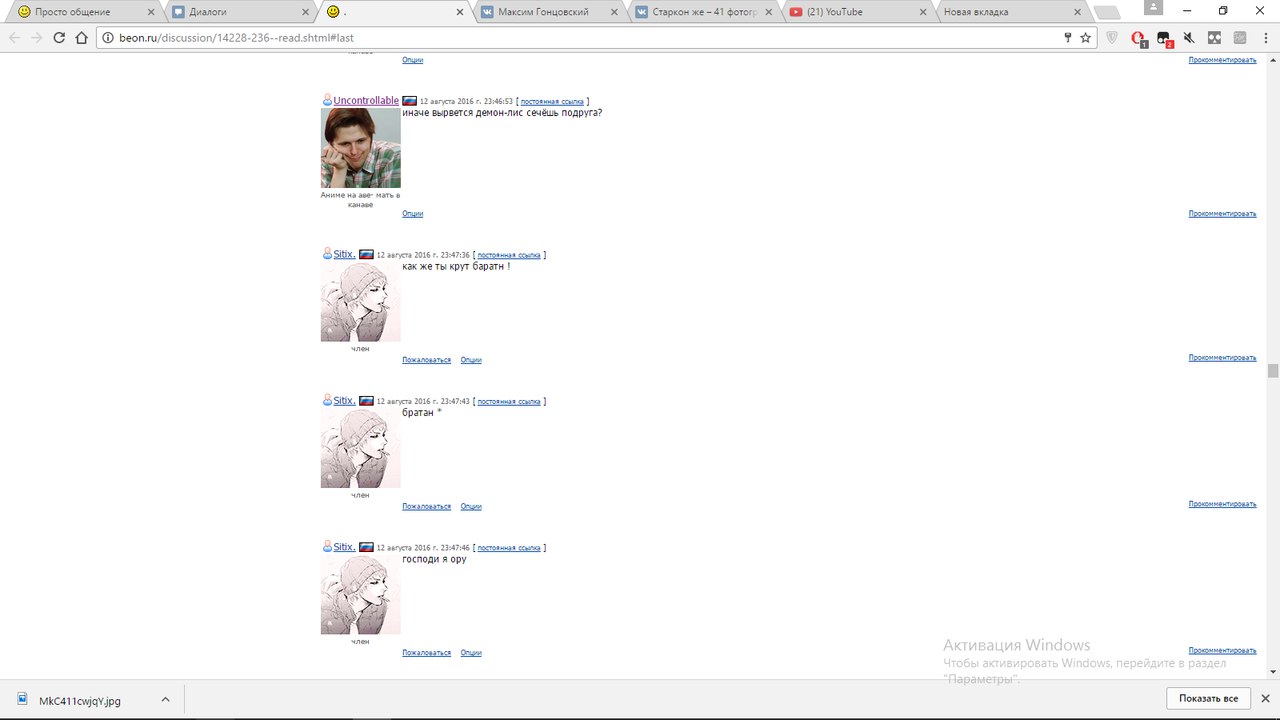Click Опции under the 'господи я ору' post
This screenshot has width=1280, height=720.
tap(471, 653)
